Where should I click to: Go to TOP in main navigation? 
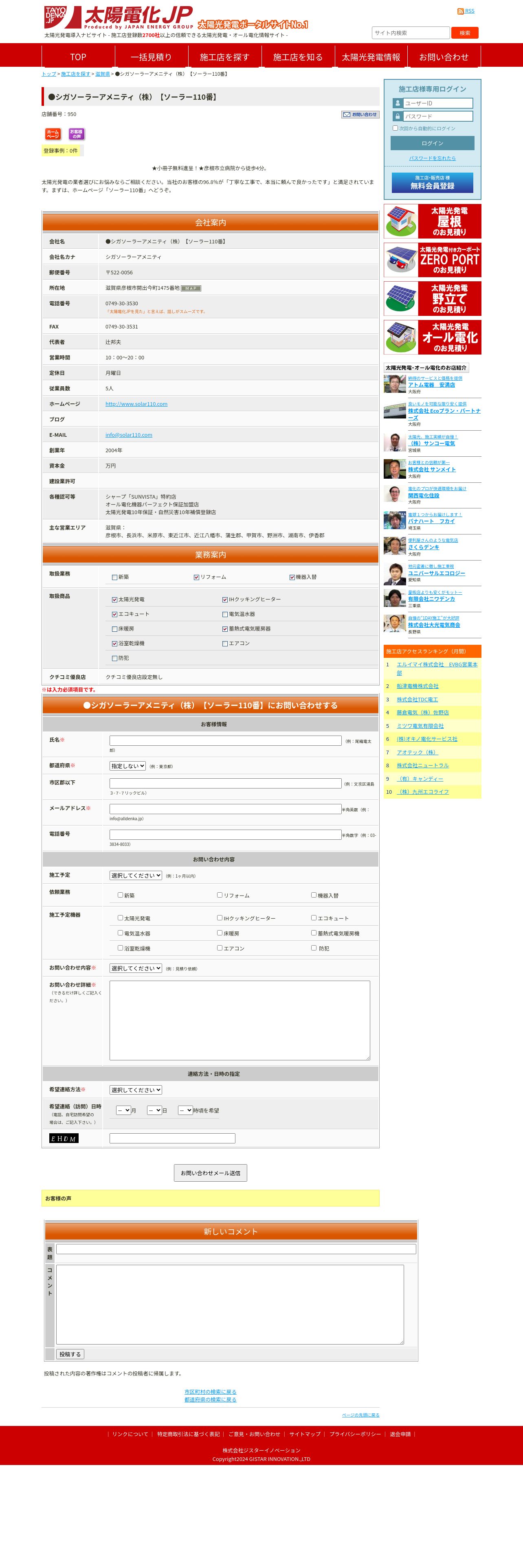pyautogui.click(x=78, y=57)
